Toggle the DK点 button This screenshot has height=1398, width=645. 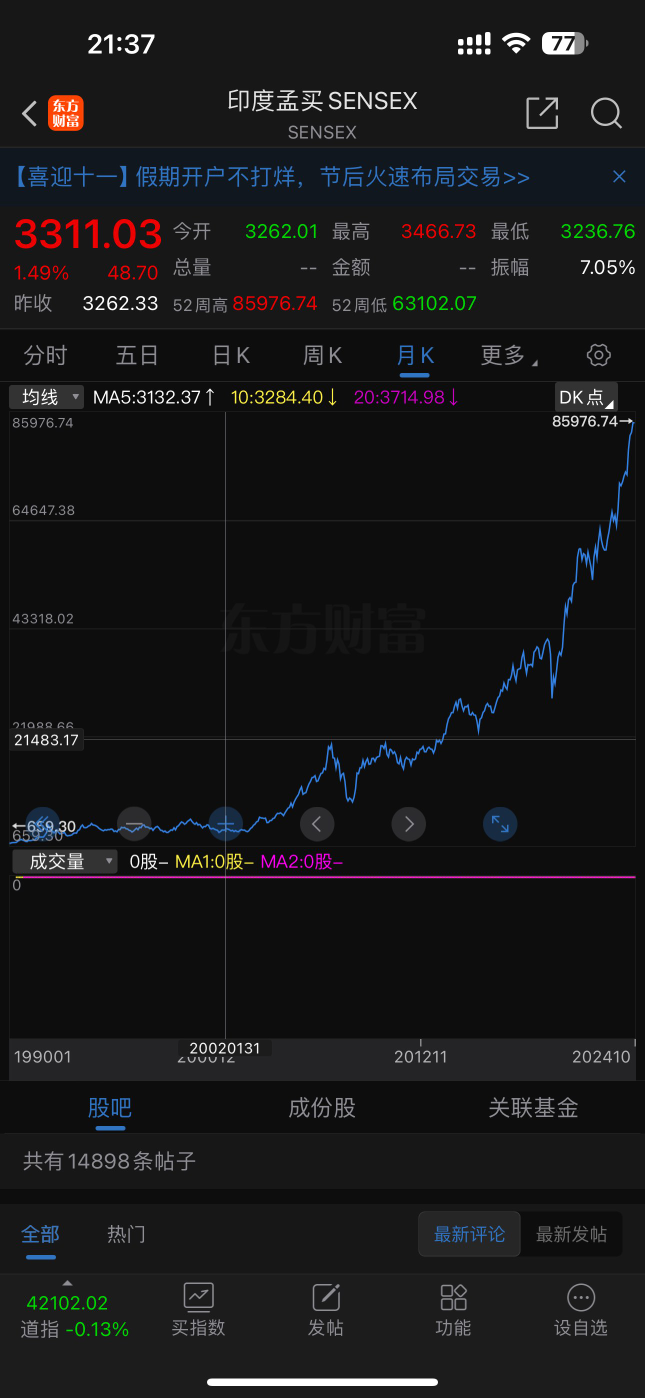coord(586,397)
